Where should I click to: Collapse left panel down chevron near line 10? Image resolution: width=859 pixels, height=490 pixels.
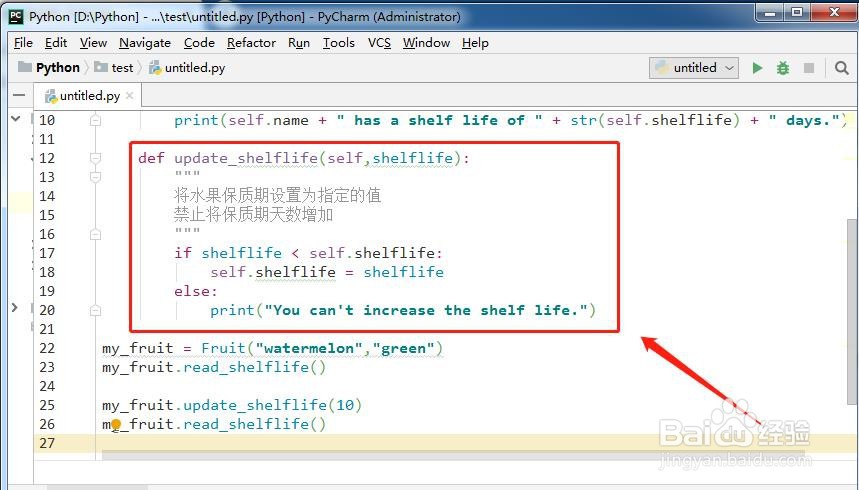[16, 118]
